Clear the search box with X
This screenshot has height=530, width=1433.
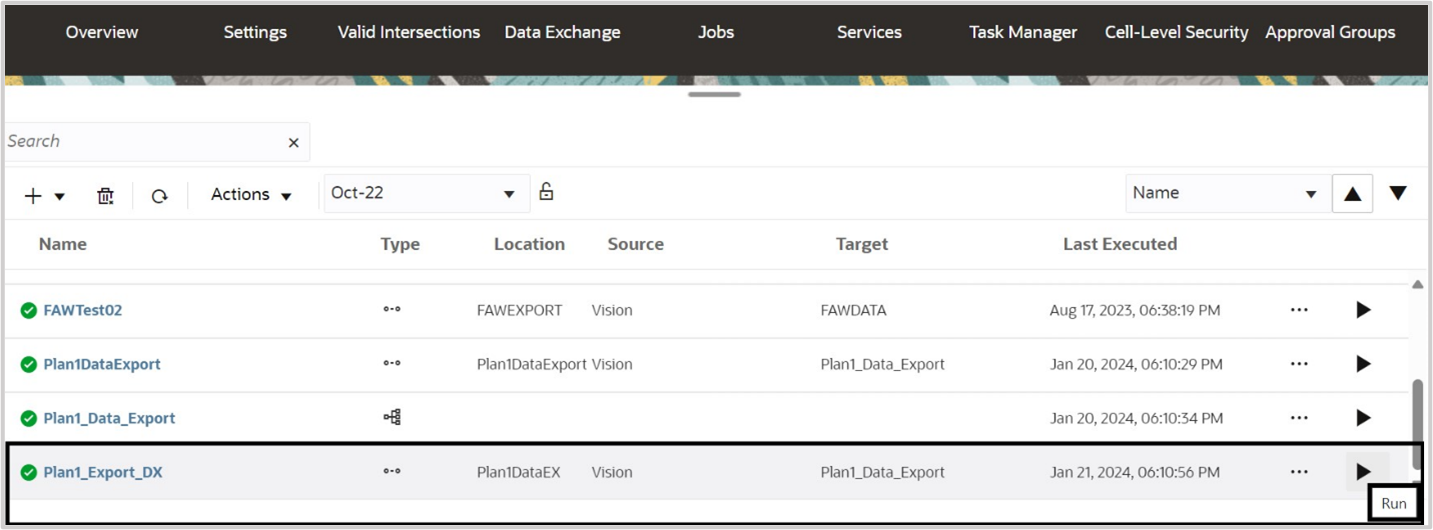[293, 143]
